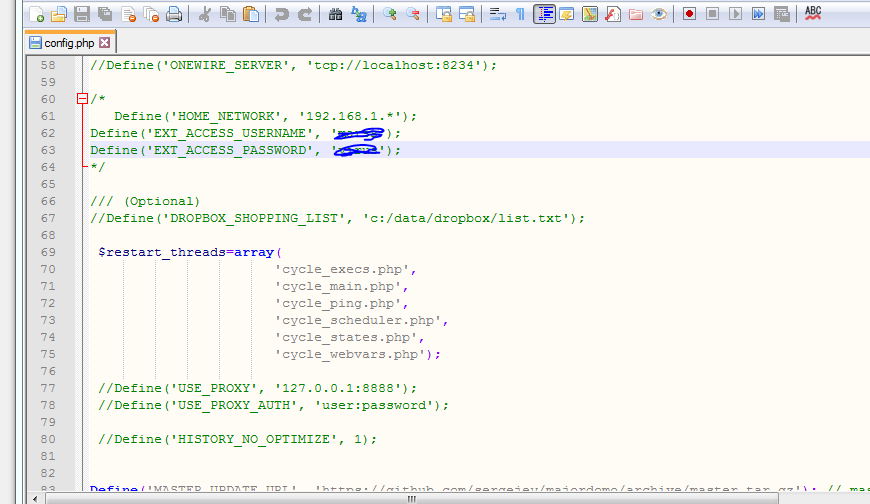Collapse the comment block at line 60
The width and height of the screenshot is (870, 504).
coord(82,99)
